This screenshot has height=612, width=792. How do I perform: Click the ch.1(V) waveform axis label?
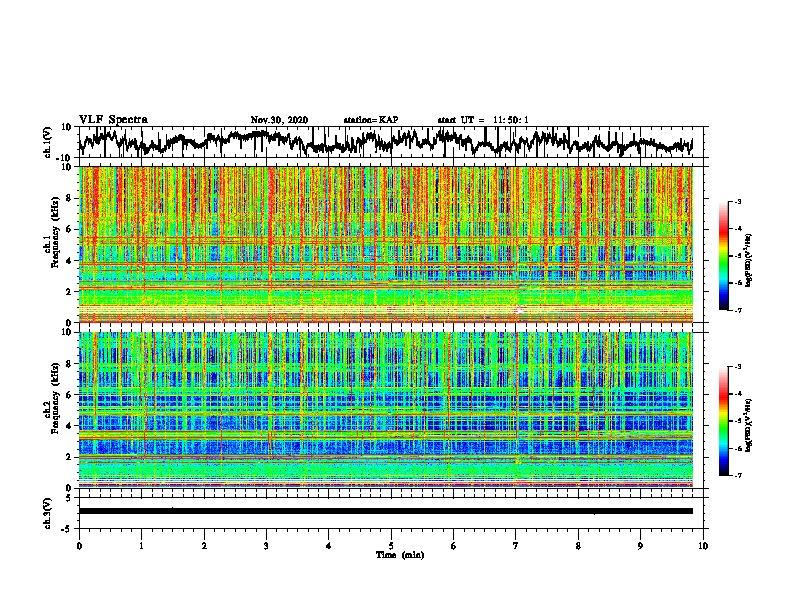click(48, 142)
